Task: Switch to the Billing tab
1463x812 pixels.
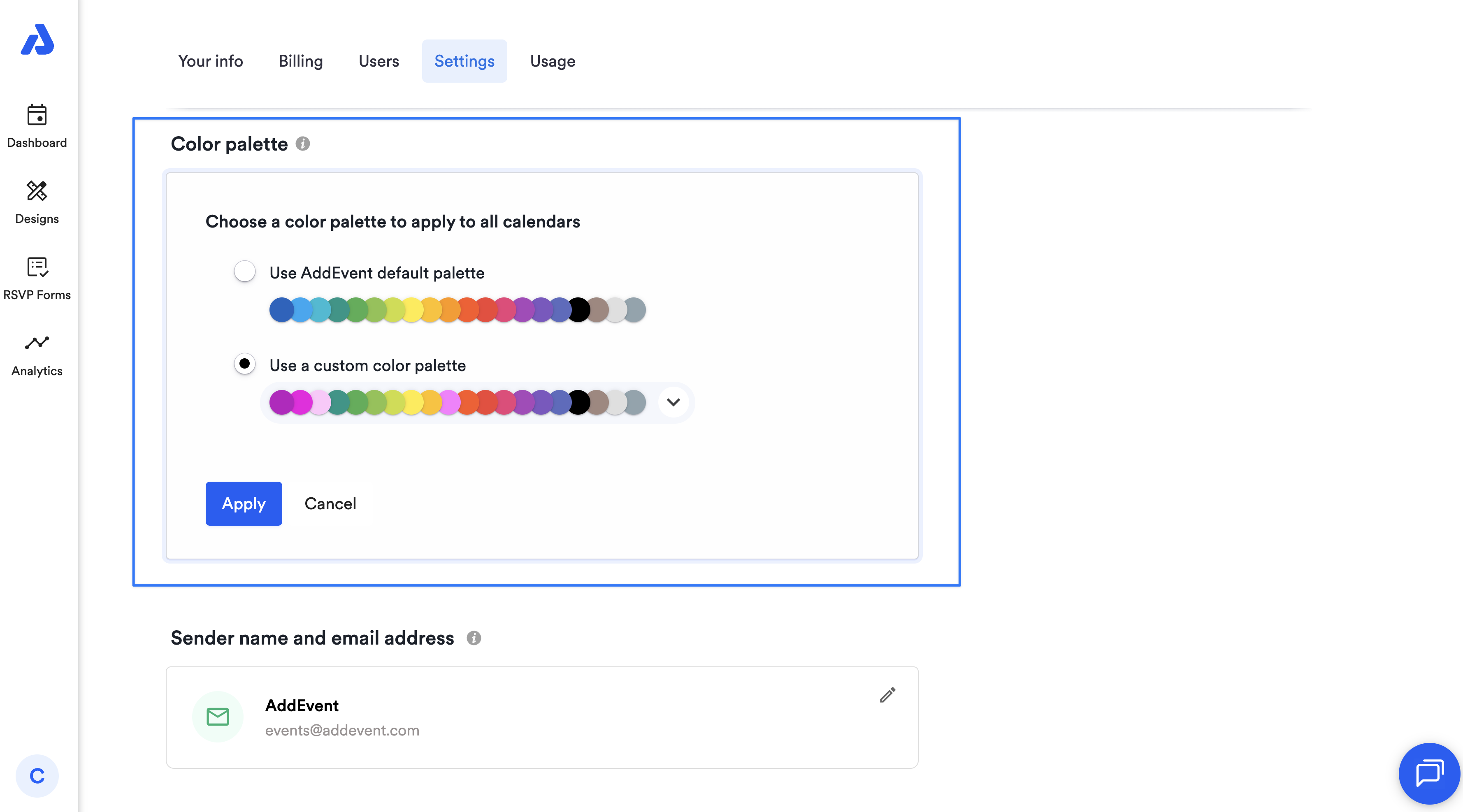Action: [300, 61]
